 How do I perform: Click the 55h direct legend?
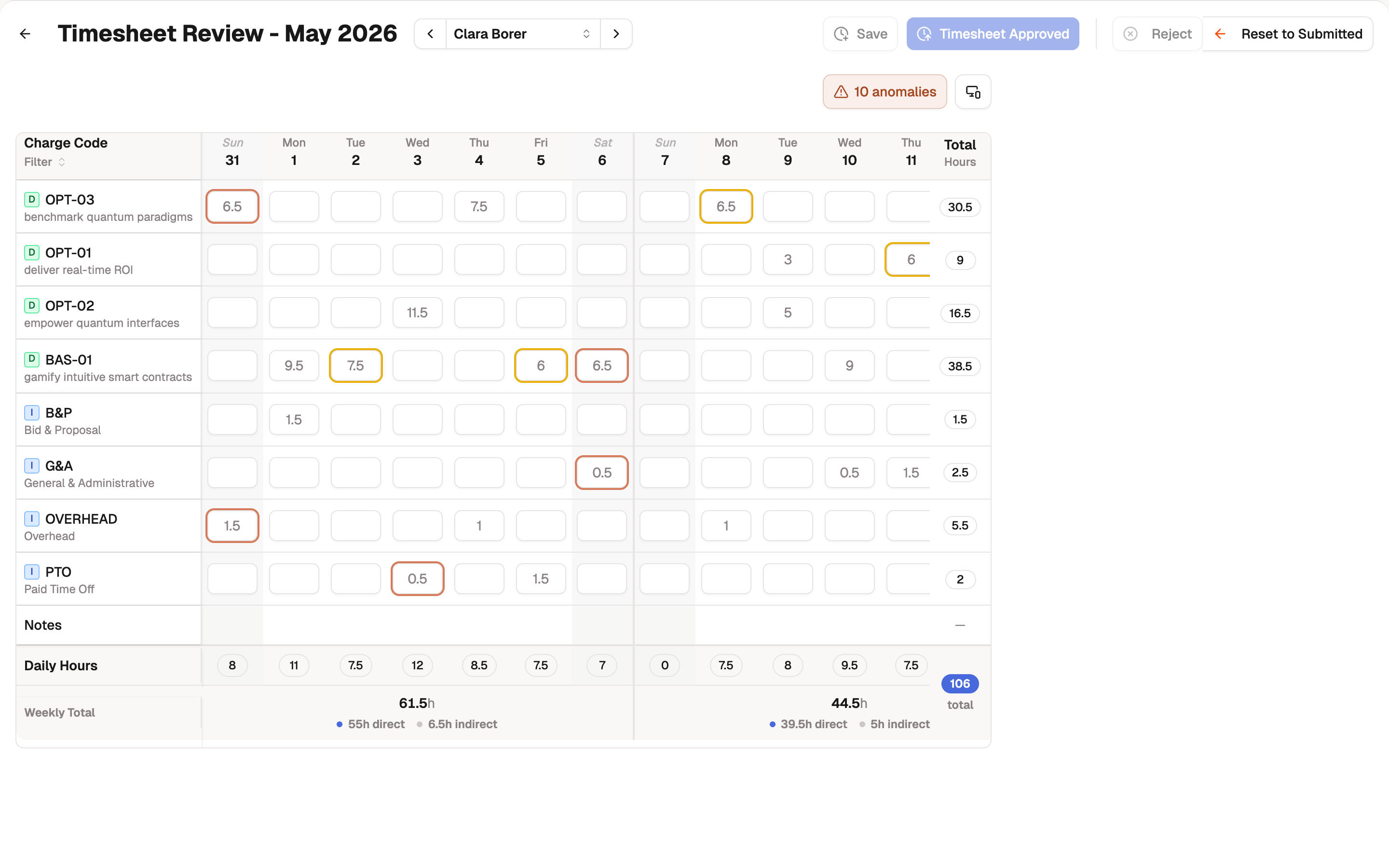[x=371, y=724]
